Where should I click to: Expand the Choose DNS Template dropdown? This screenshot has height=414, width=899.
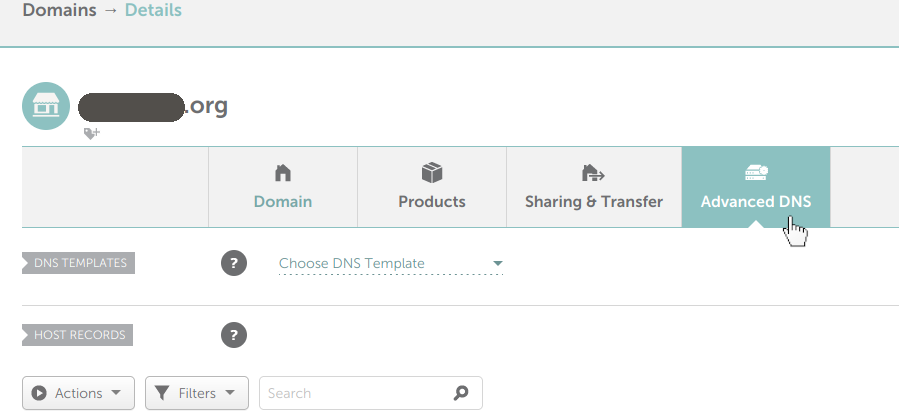pos(390,264)
